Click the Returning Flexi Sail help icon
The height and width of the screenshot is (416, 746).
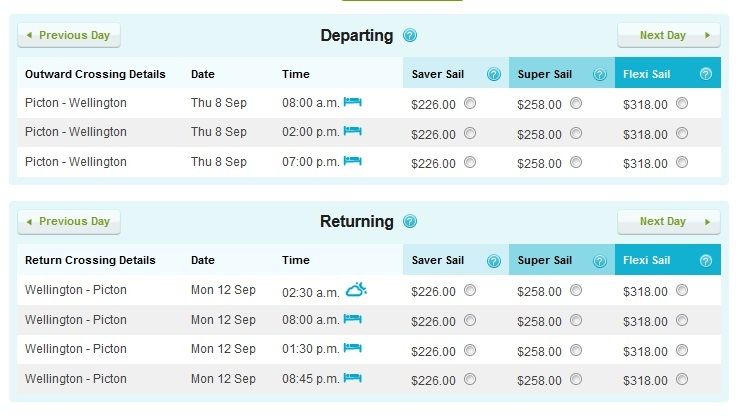coord(706,260)
